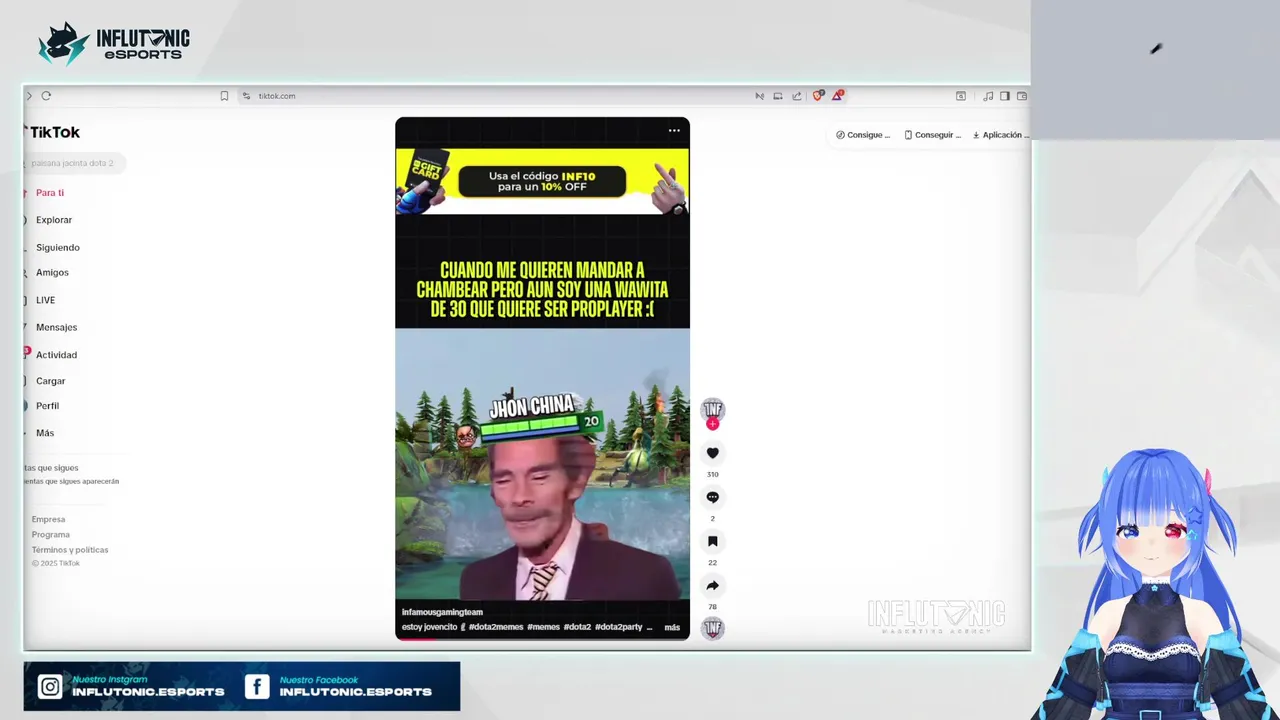Viewport: 1280px width, 720px height.
Task: View Actividad notifications
Action: coord(56,355)
